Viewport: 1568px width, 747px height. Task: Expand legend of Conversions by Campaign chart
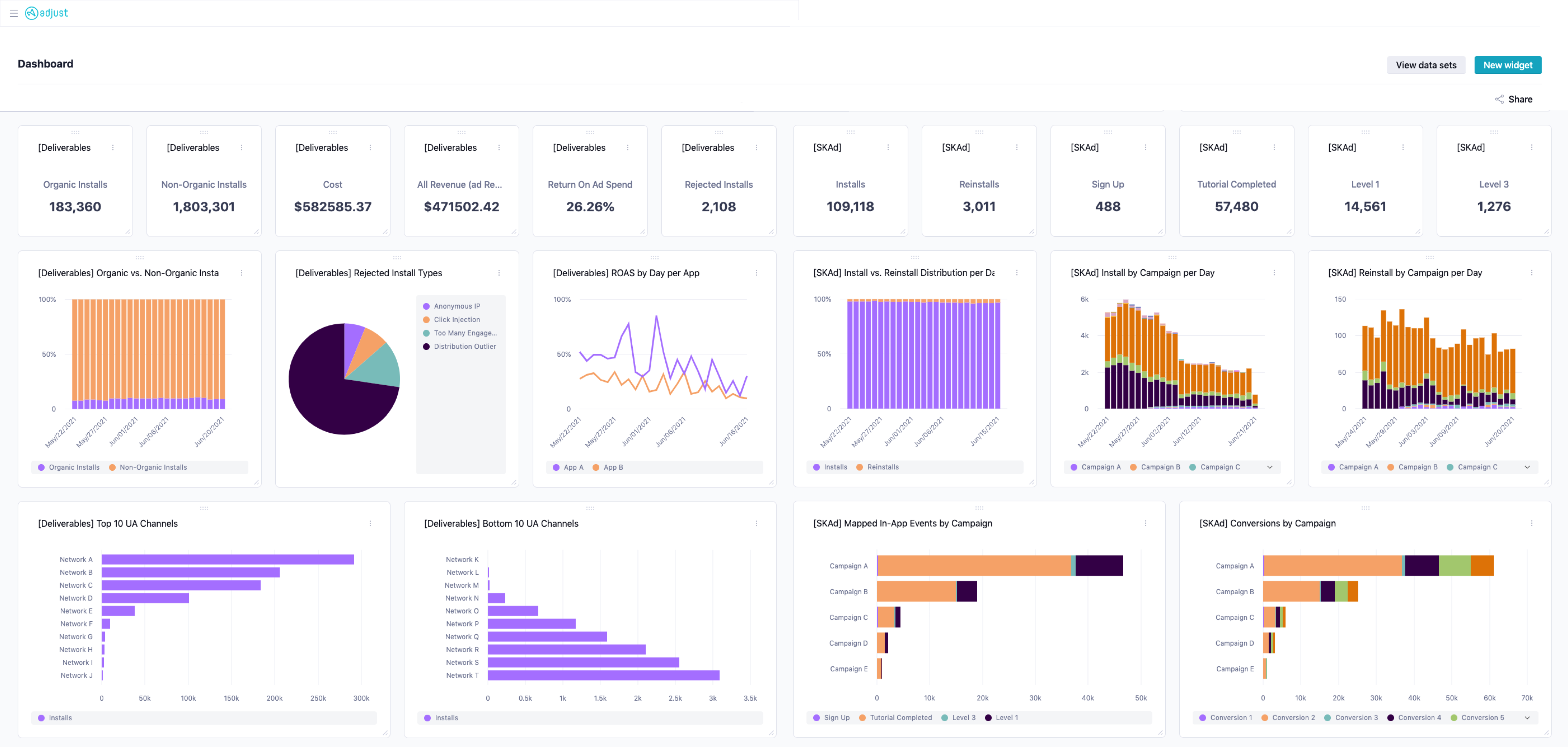[x=1527, y=718]
